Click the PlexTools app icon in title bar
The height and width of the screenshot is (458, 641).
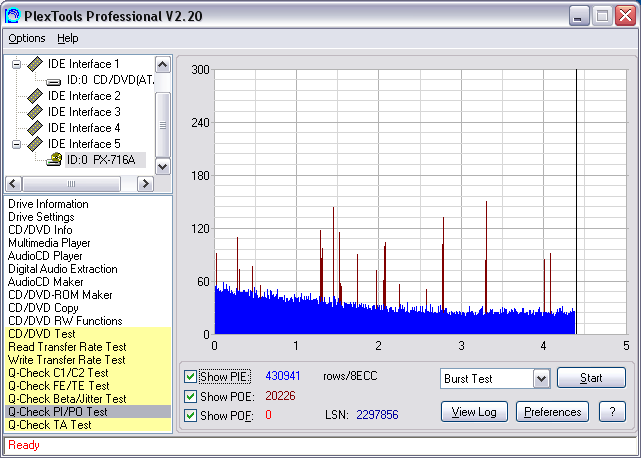(x=12, y=16)
